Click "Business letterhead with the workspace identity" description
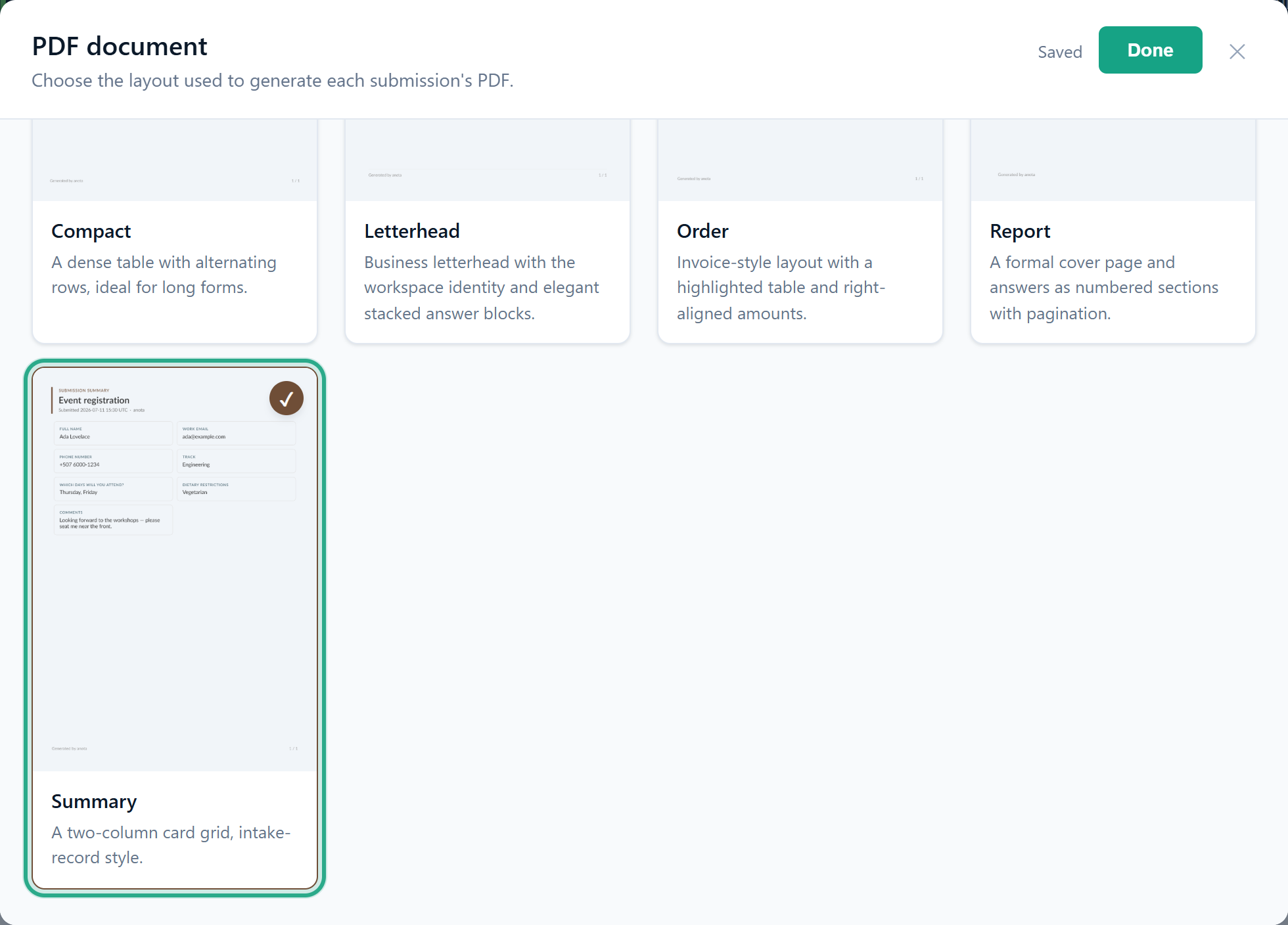 tap(482, 288)
